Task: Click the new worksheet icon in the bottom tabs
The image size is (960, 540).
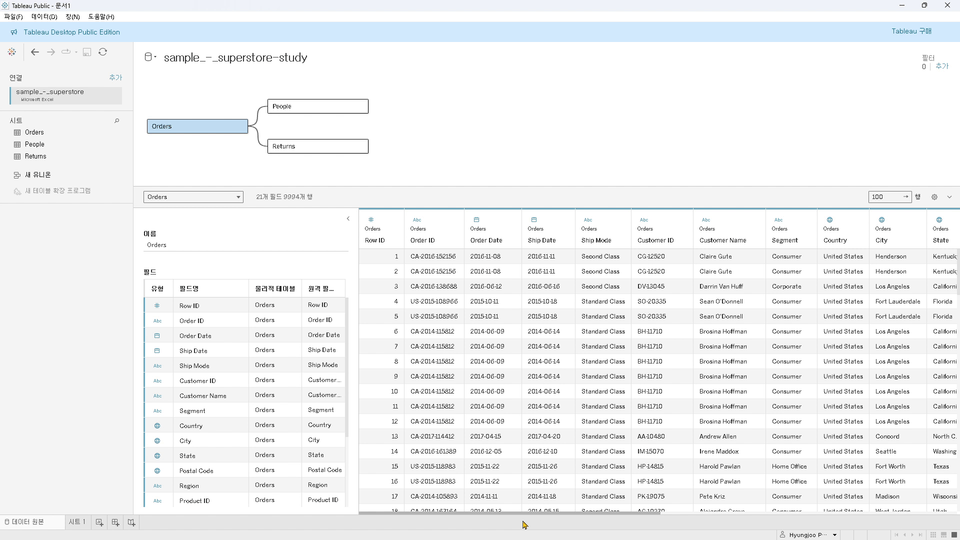Action: [99, 522]
